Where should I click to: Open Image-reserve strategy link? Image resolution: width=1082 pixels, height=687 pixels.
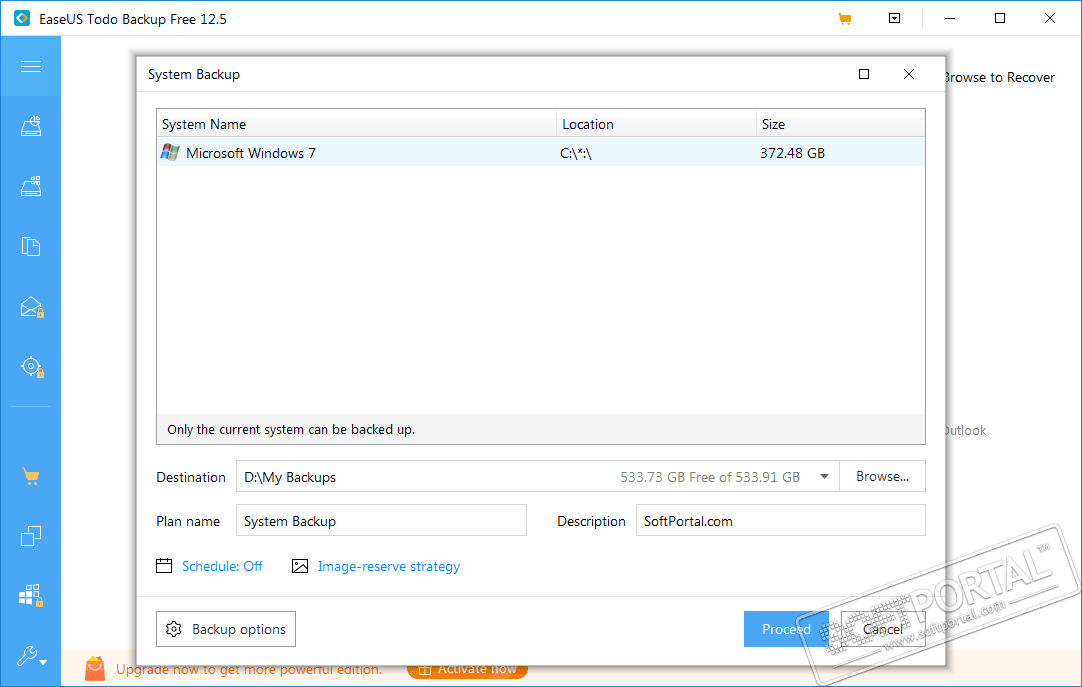[388, 566]
